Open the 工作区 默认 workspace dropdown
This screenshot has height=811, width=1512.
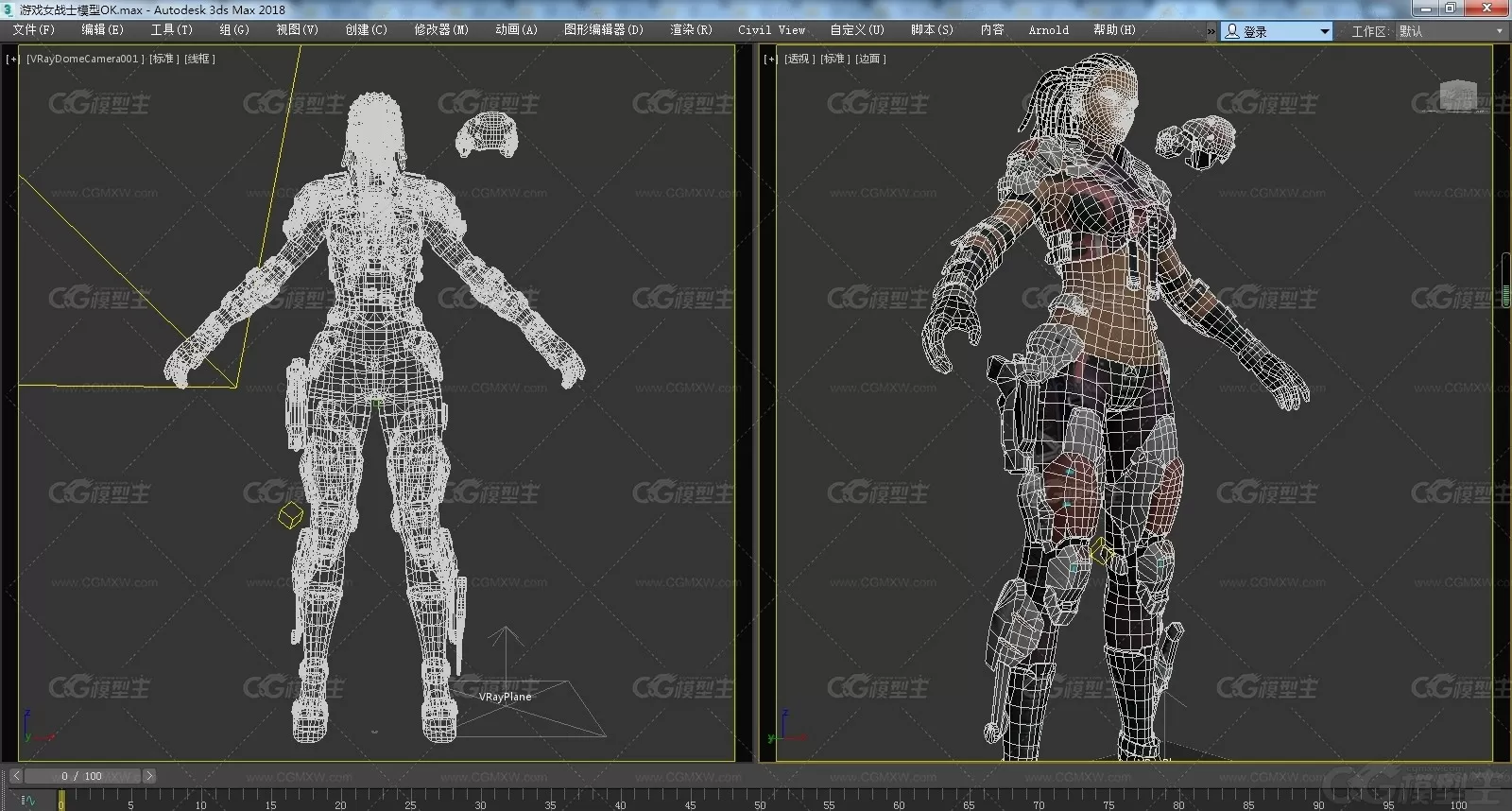(x=1451, y=31)
